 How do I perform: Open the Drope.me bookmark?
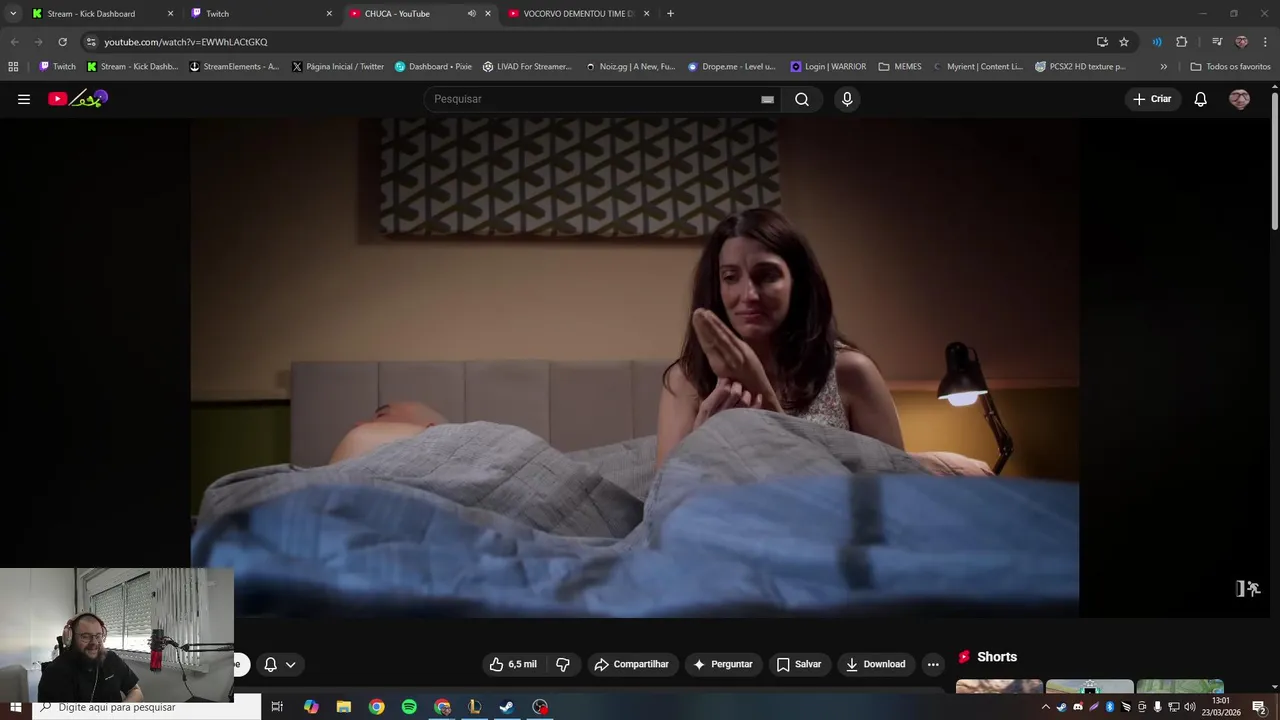(732, 67)
